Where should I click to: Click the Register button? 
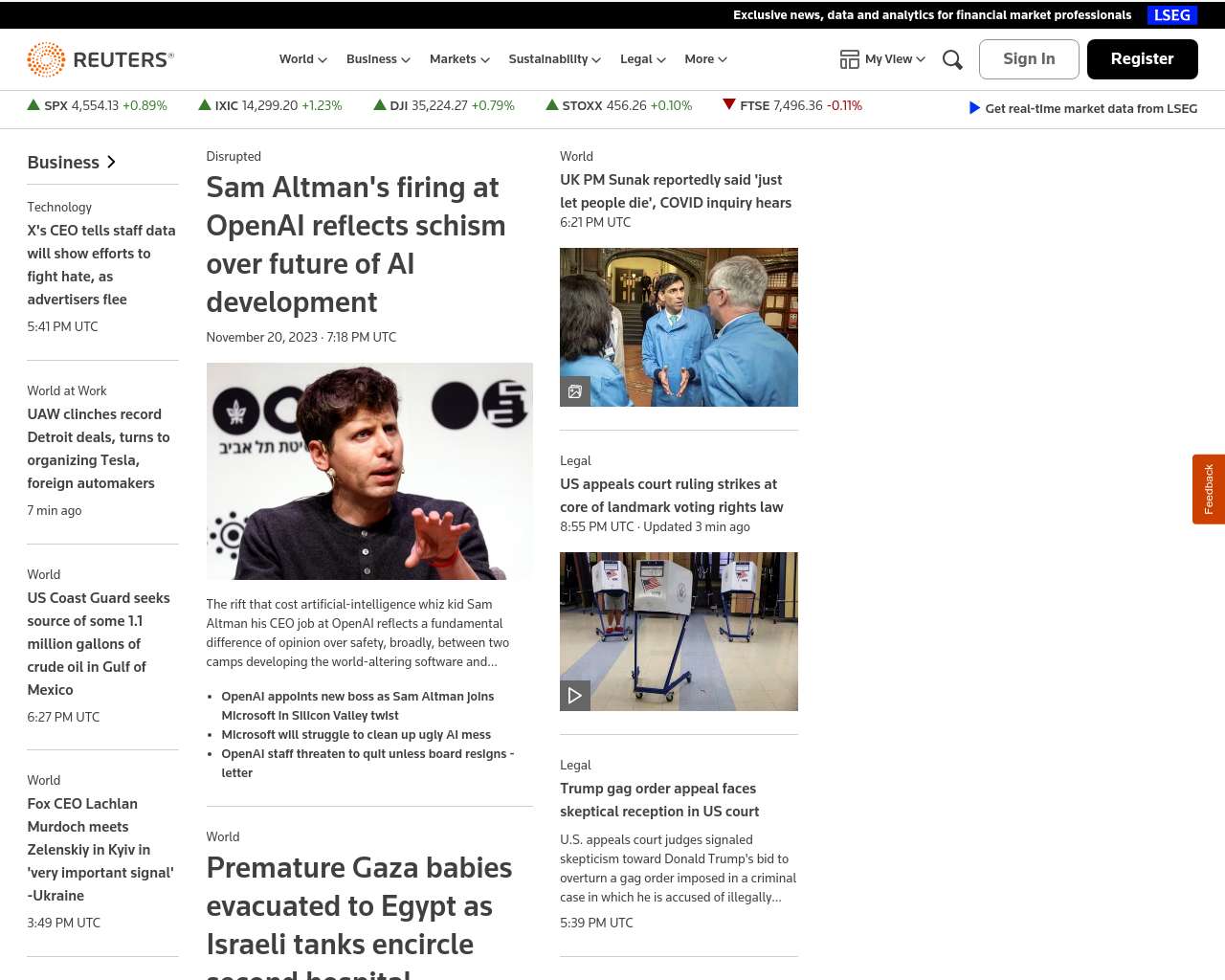[x=1142, y=59]
